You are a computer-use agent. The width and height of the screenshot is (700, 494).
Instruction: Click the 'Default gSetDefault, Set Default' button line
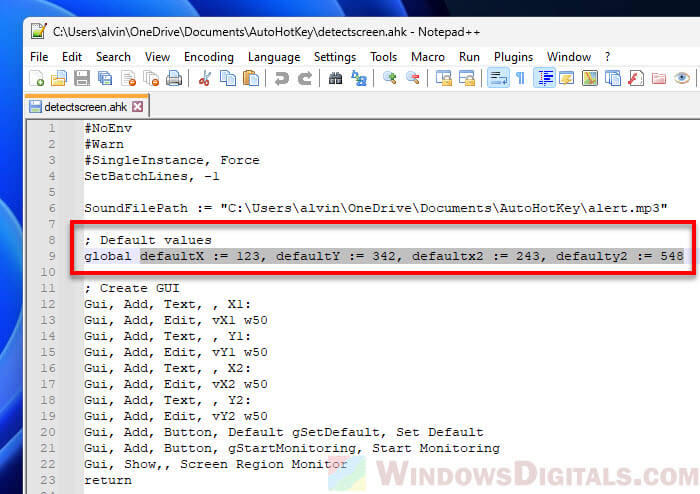pos(284,432)
